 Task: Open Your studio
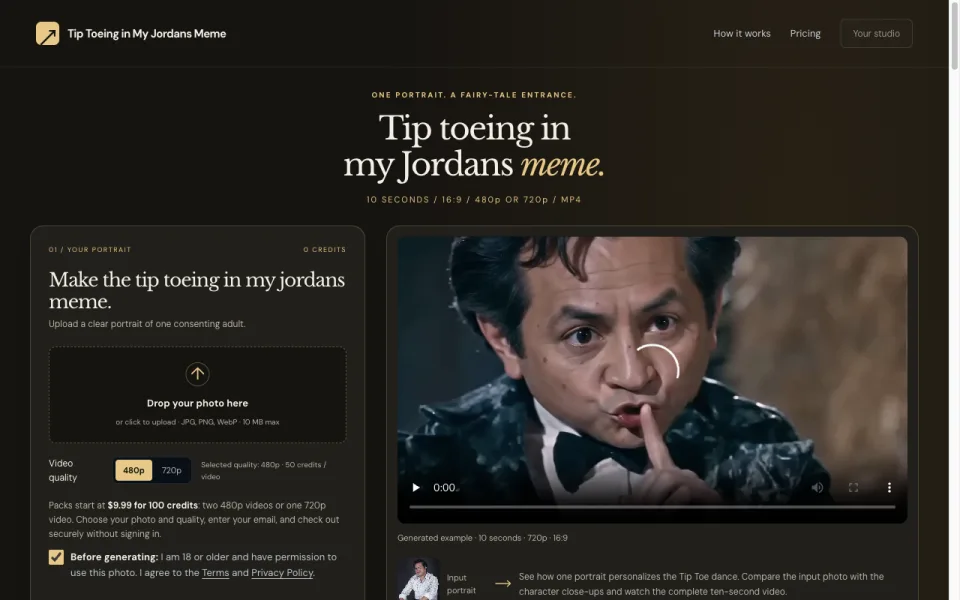pyautogui.click(x=876, y=34)
